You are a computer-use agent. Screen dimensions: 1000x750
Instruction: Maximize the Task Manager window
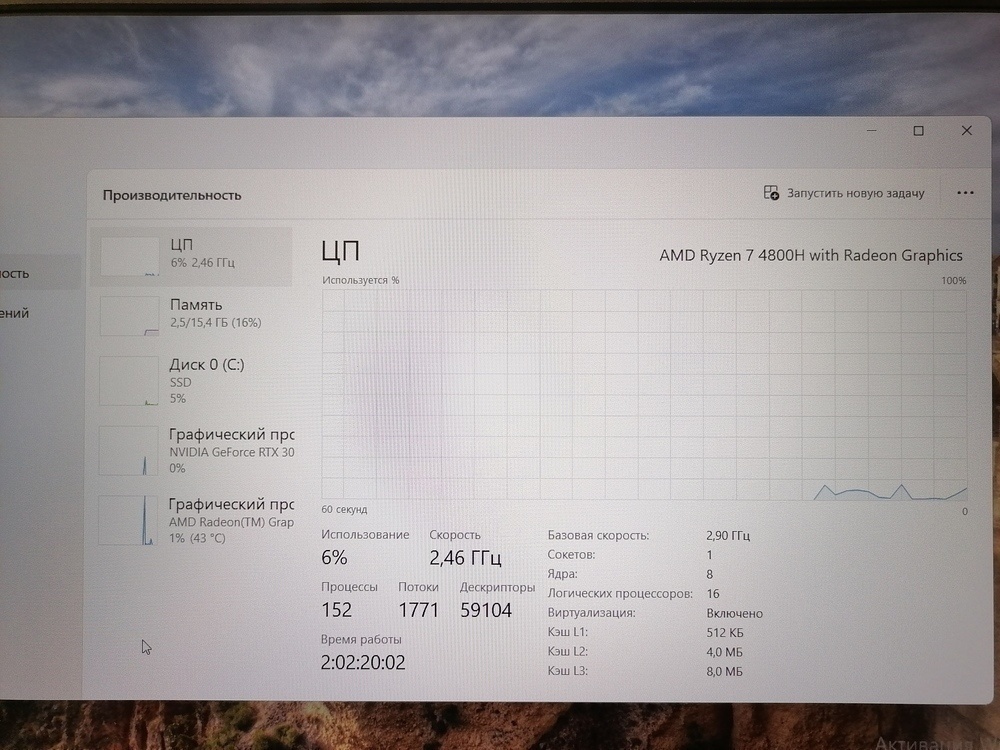coord(918,131)
